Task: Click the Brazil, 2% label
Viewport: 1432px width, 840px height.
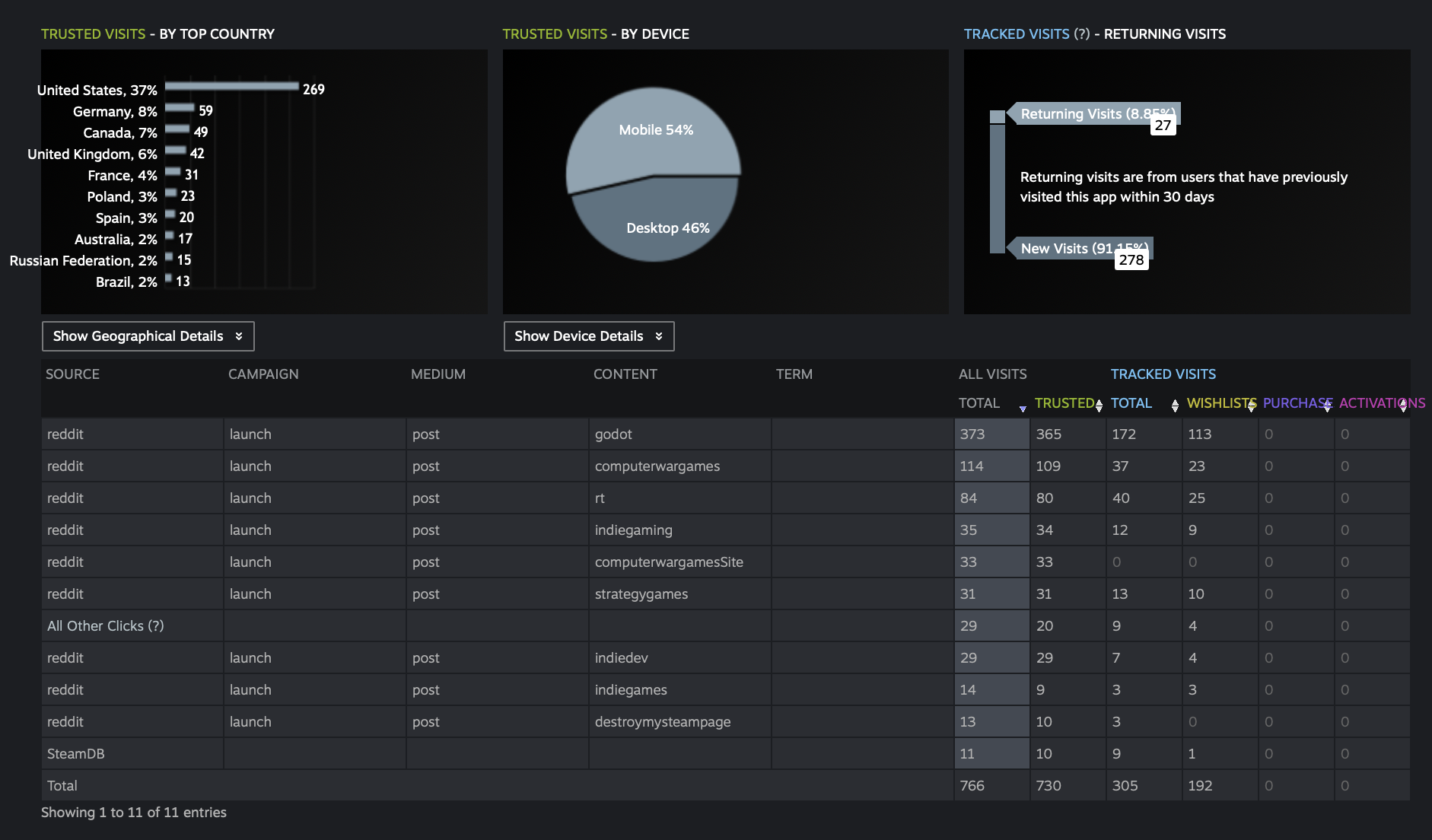Action: [126, 282]
